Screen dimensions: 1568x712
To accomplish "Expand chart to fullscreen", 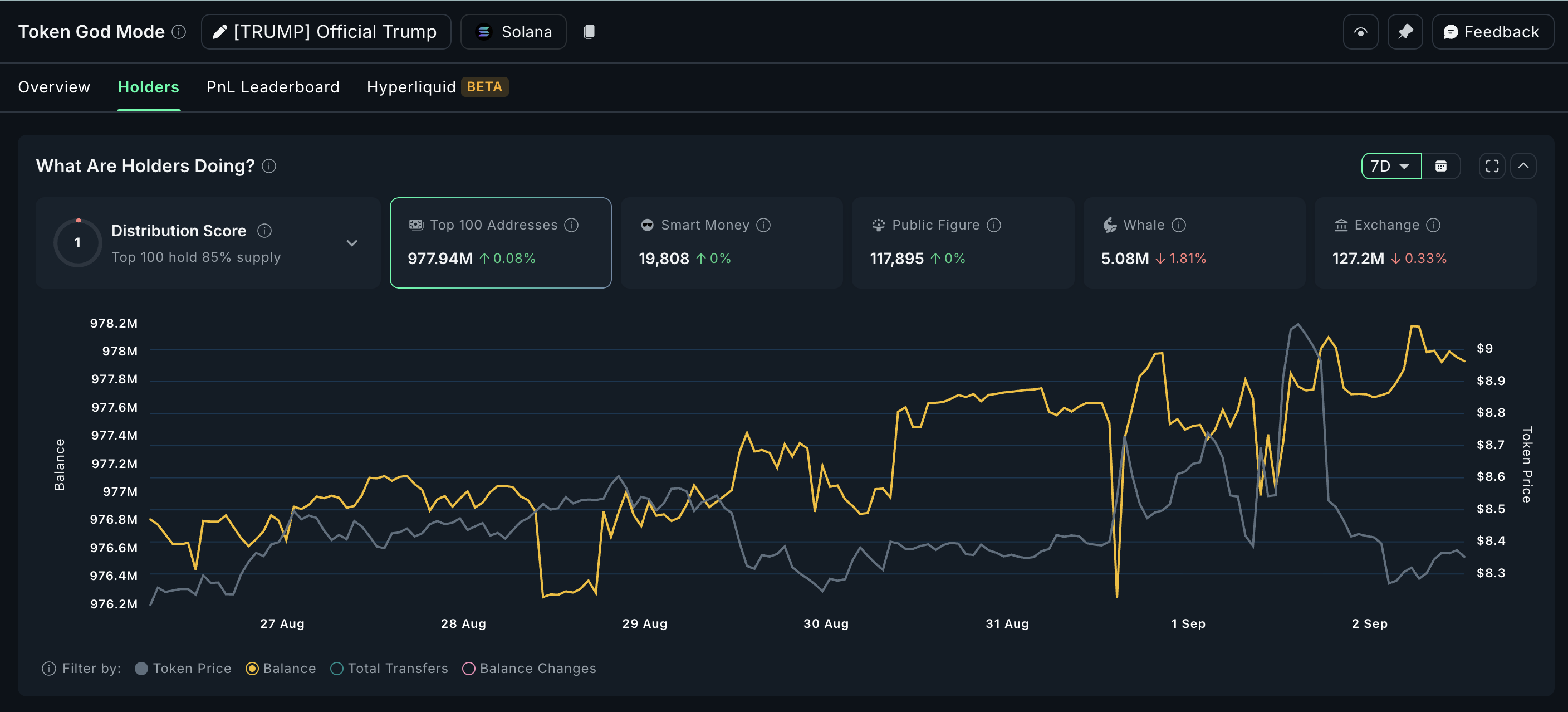I will coord(1492,166).
